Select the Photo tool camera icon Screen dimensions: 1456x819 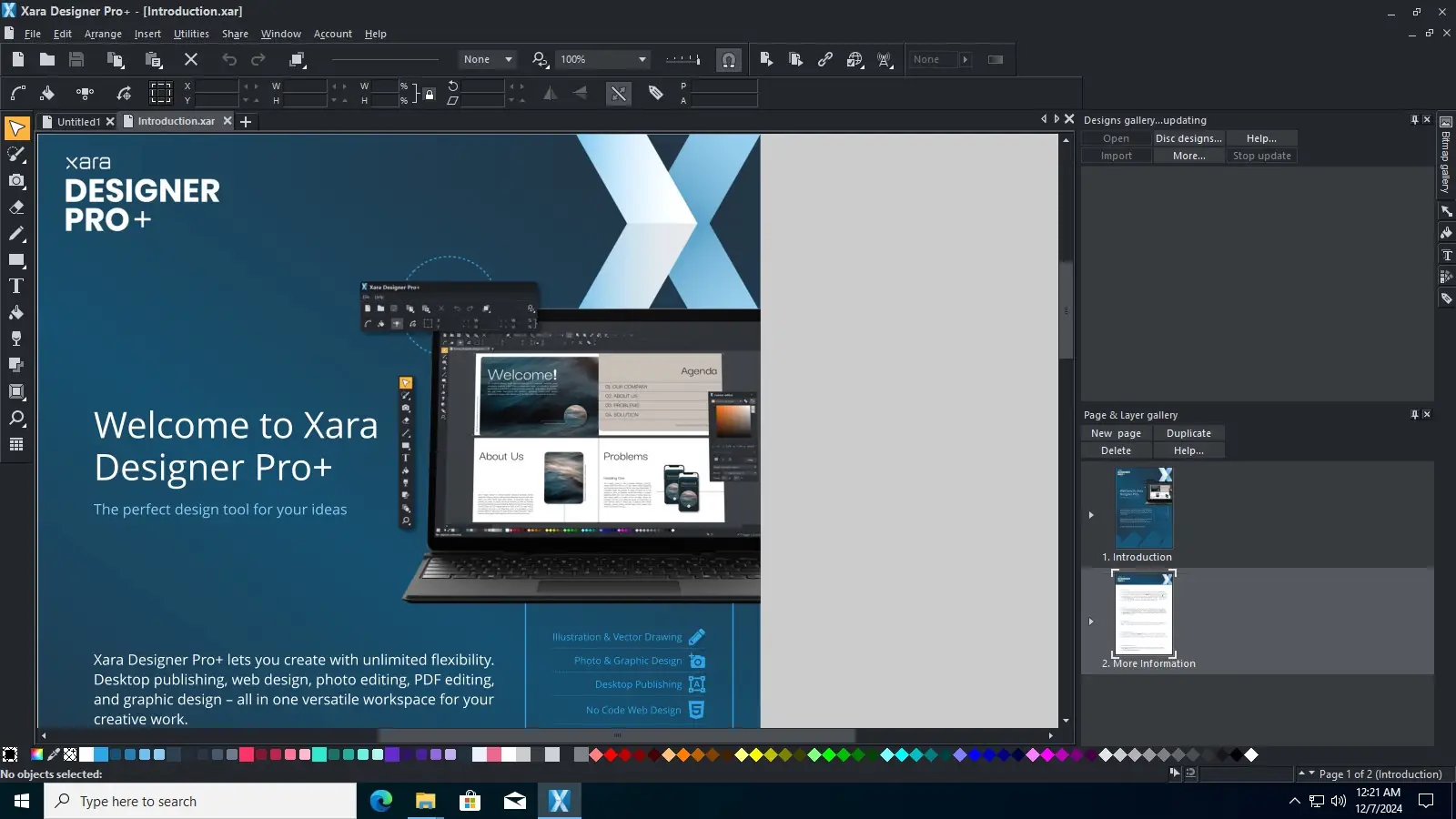coord(16,180)
